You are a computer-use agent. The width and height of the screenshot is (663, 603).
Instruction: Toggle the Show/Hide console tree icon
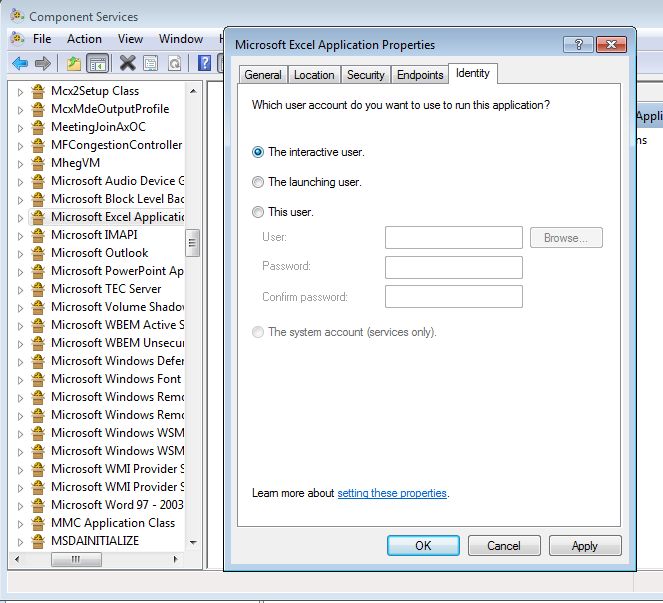(98, 64)
